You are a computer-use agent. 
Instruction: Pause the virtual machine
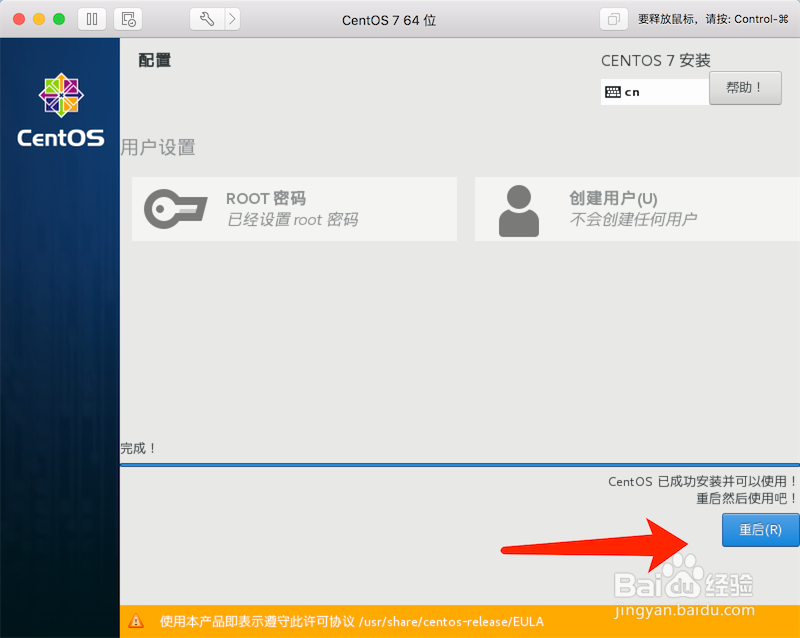point(91,18)
